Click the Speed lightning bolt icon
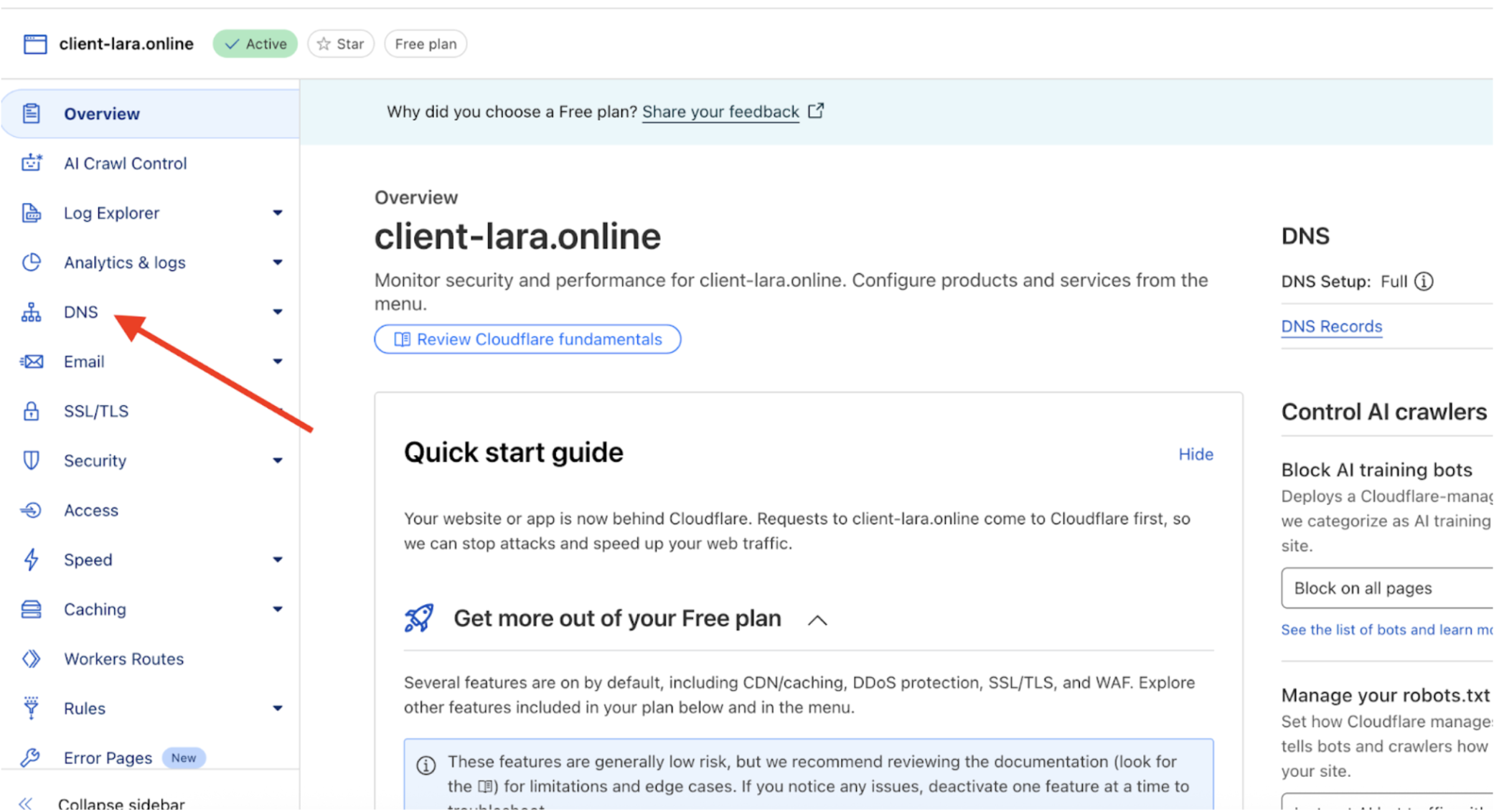The height and width of the screenshot is (812, 1494). [31, 560]
